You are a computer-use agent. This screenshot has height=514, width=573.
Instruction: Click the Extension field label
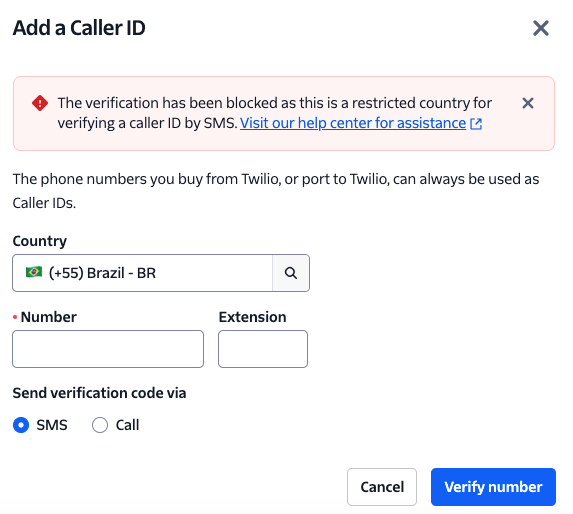pos(252,317)
